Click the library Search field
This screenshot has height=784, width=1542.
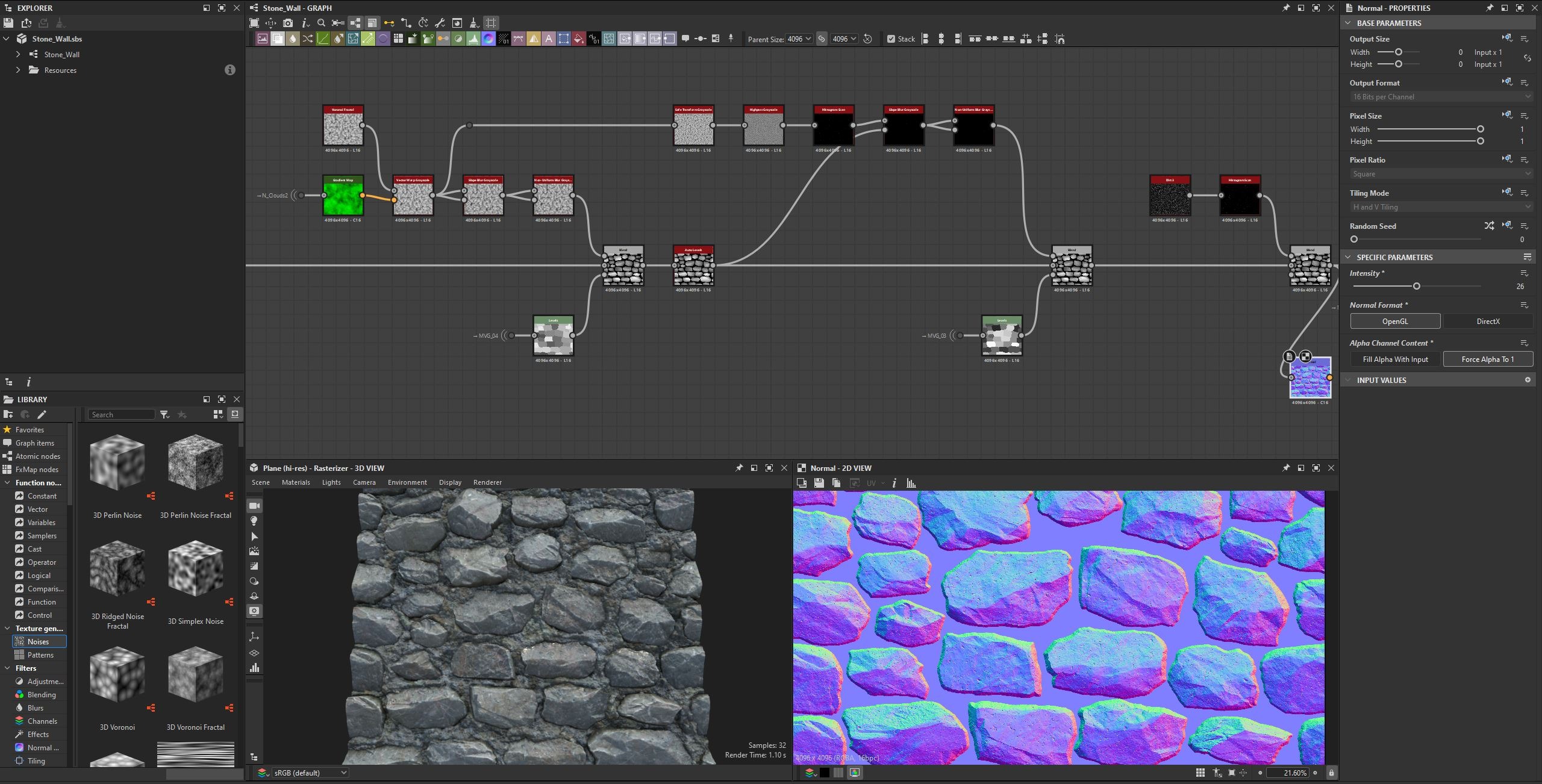coord(122,414)
